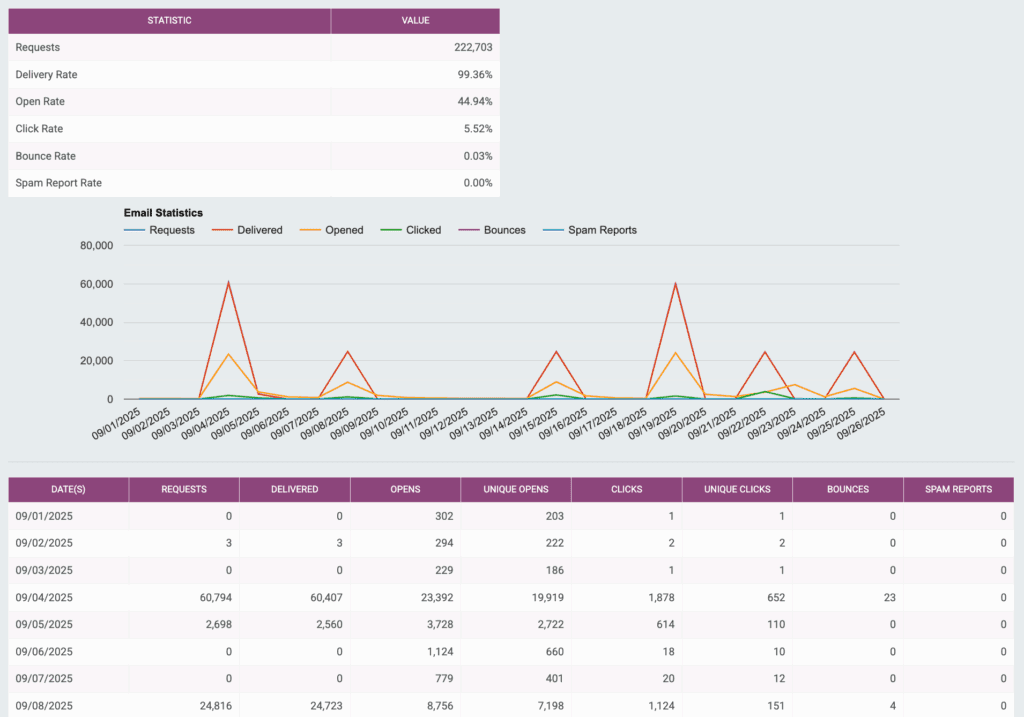
Task: Click the 09/04/2025 Delivered peak on chart
Action: (x=229, y=283)
